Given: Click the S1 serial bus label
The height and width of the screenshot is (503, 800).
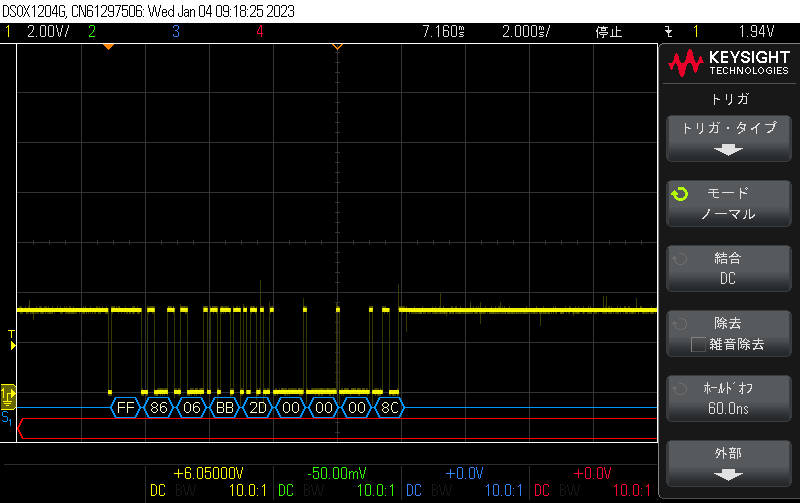Looking at the screenshot, I should (7, 417).
